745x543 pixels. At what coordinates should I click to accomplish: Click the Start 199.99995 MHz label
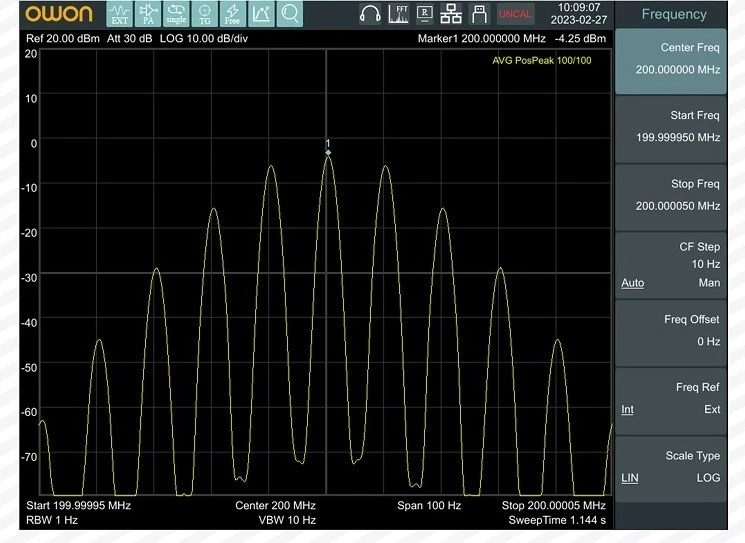[78, 505]
